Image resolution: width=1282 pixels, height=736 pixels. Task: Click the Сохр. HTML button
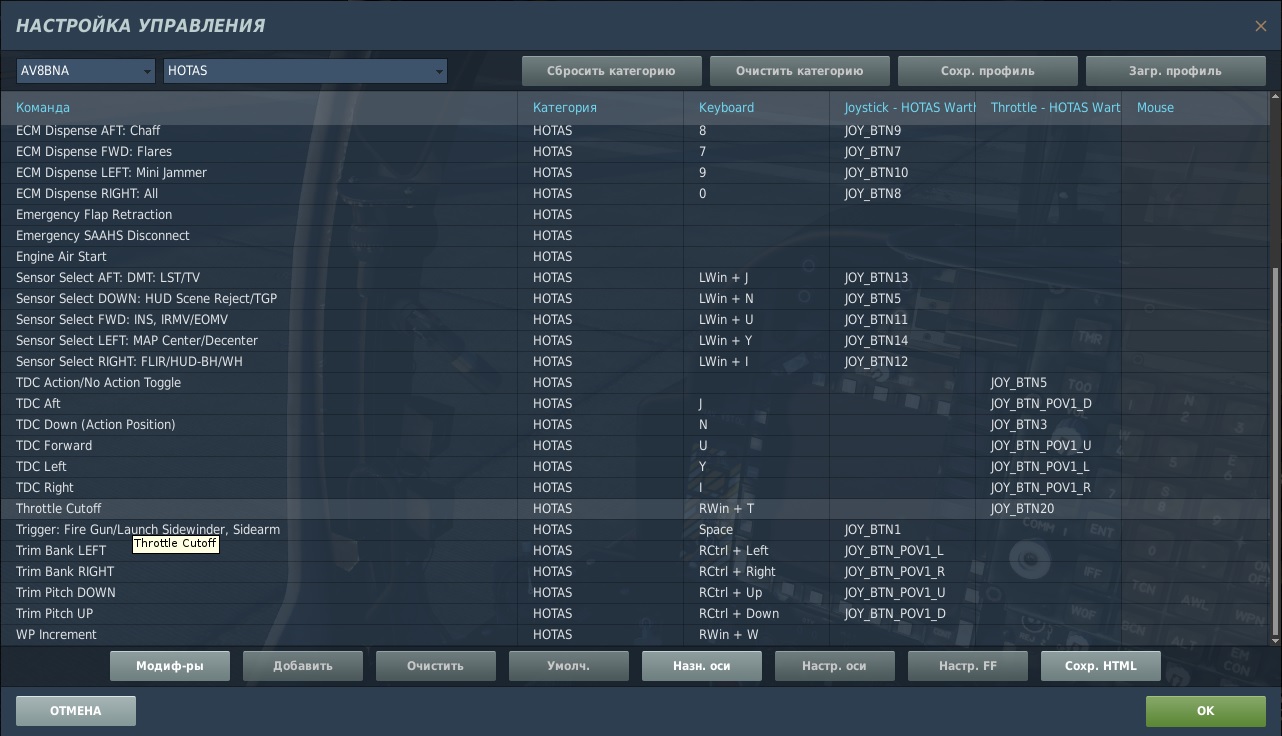[x=1101, y=666]
